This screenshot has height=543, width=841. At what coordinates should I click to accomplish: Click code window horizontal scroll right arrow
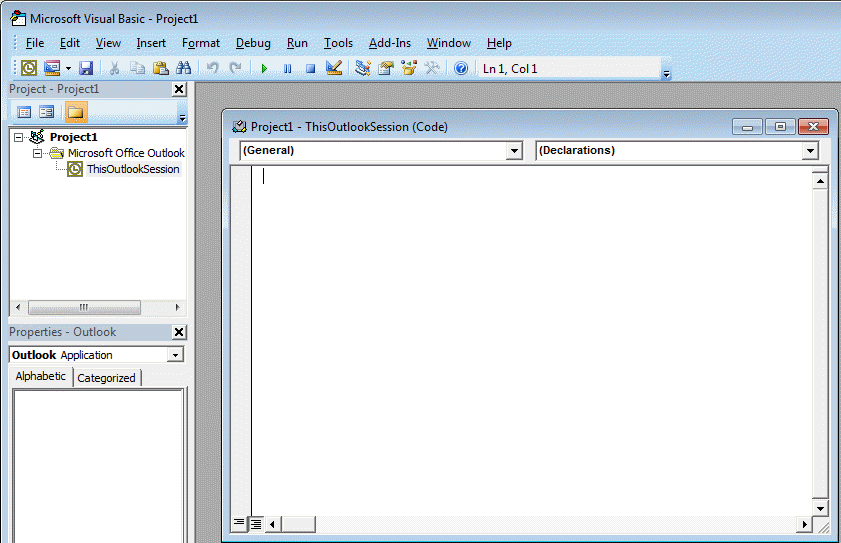803,524
